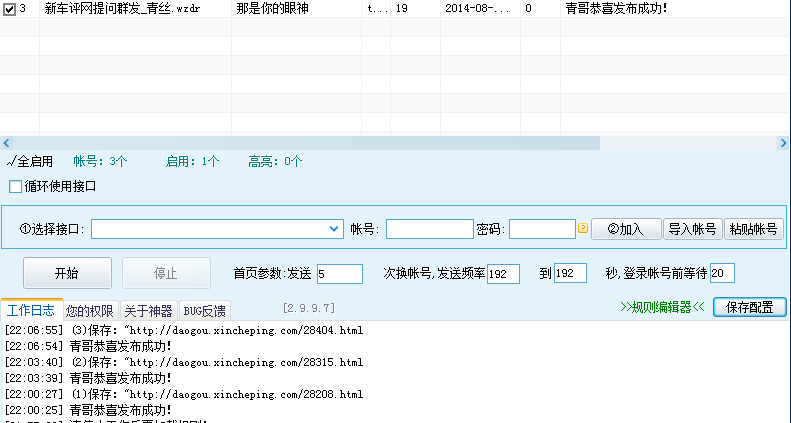This screenshot has height=423, width=791.
Task: Click the horizontal scrollbar left arrow
Action: pos(7,143)
